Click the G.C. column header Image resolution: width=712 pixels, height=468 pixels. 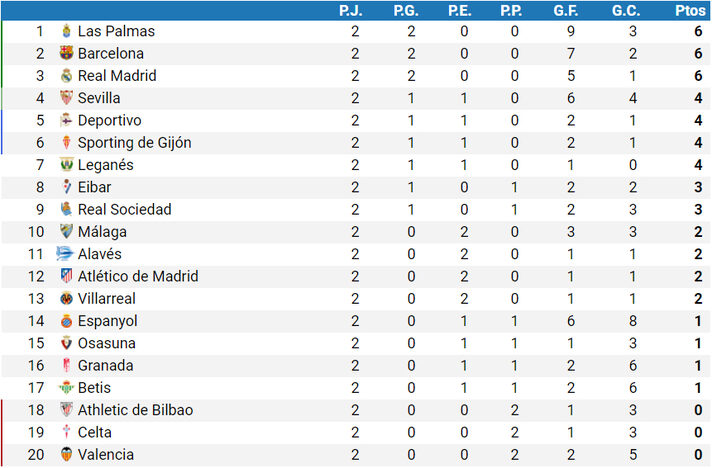pyautogui.click(x=626, y=10)
